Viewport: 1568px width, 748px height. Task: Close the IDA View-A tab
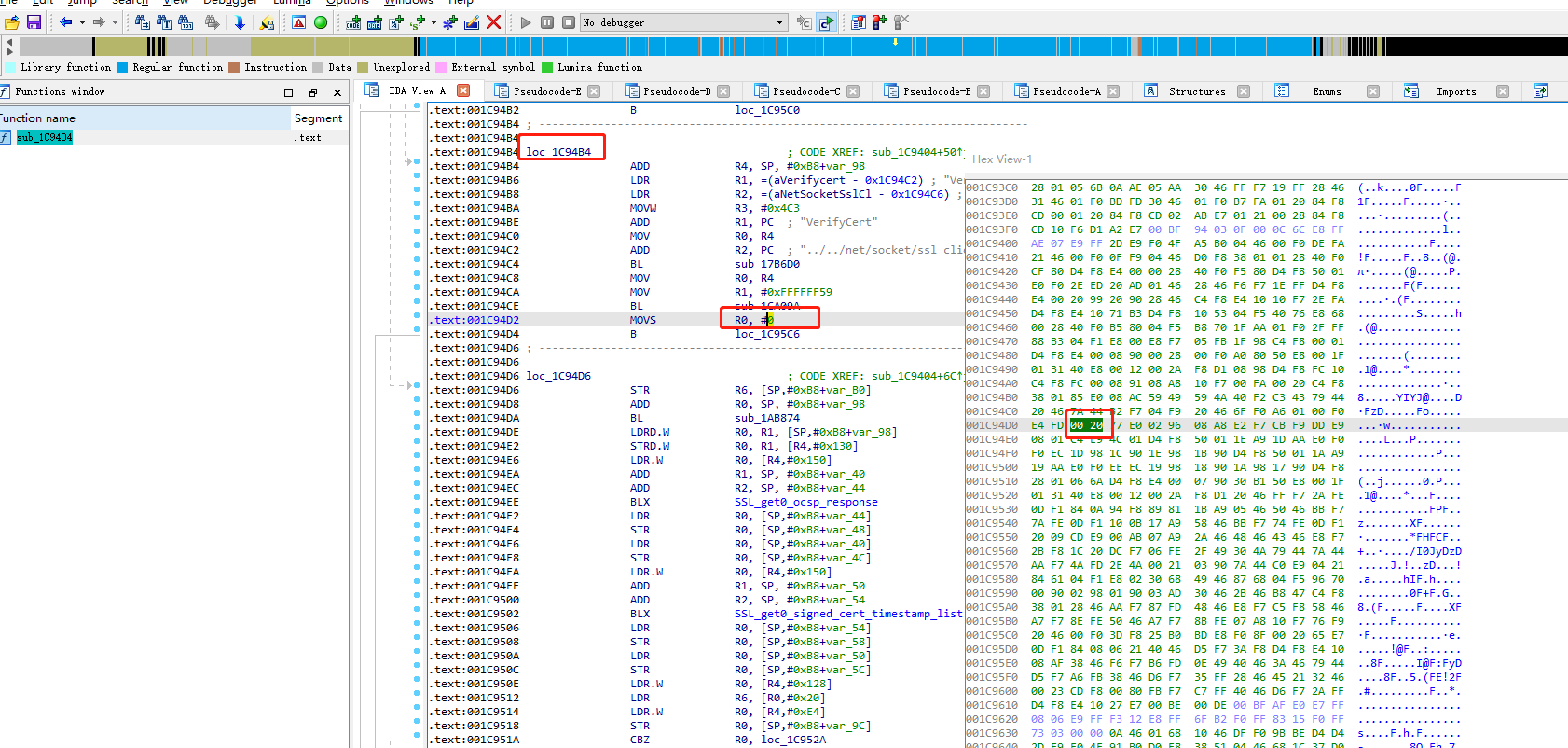point(463,90)
